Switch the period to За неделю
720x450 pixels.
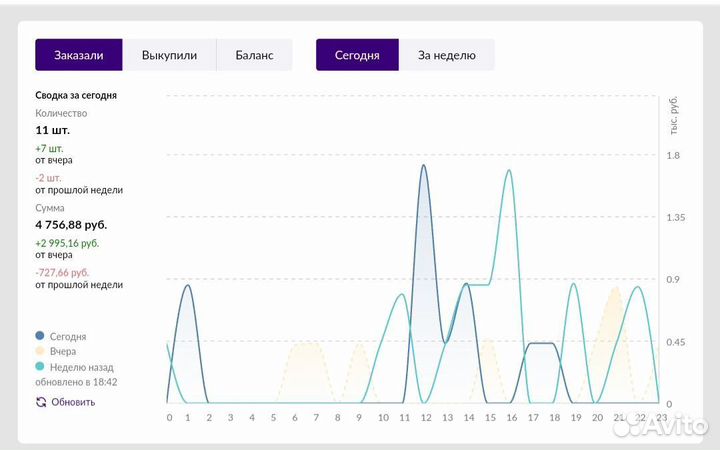(x=446, y=55)
